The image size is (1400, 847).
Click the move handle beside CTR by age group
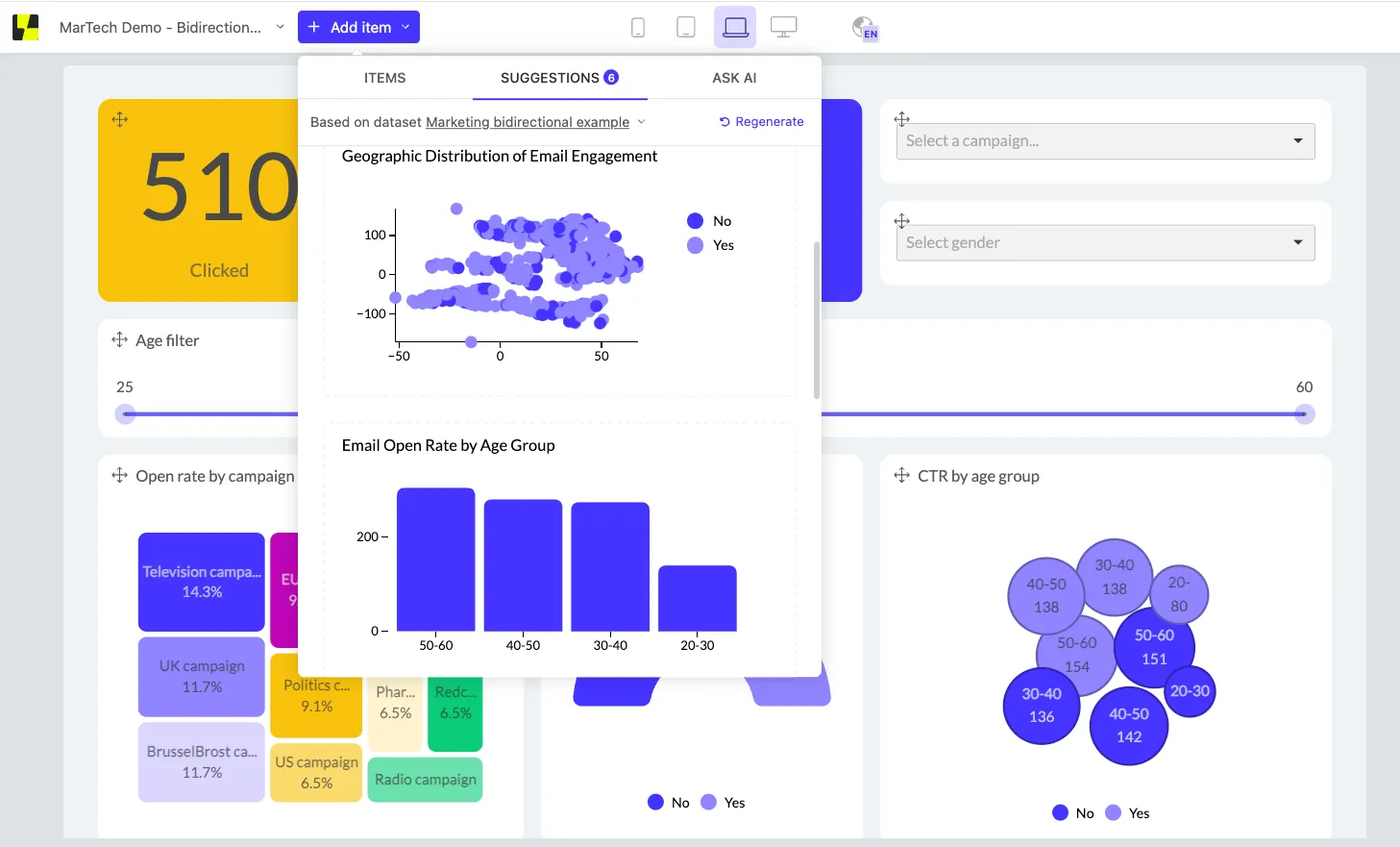click(x=901, y=475)
